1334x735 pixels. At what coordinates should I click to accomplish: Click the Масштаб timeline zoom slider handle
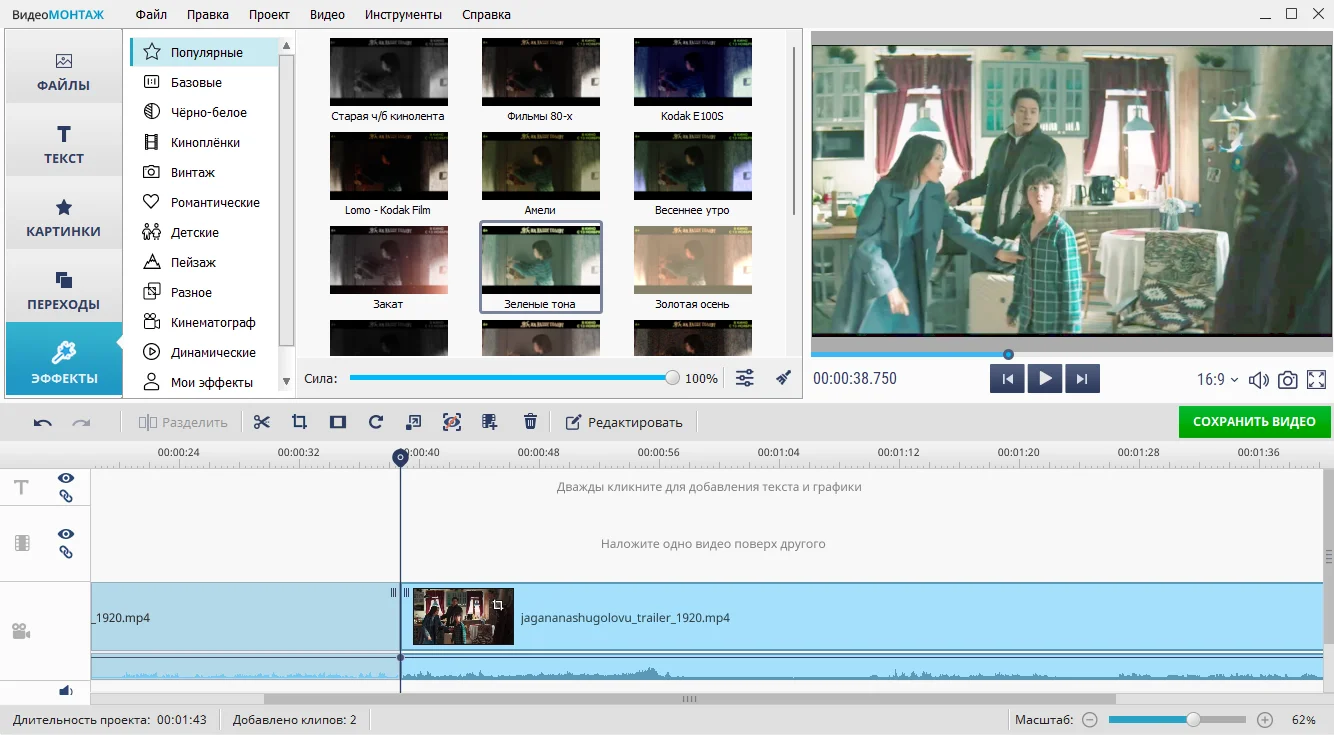tap(1193, 720)
